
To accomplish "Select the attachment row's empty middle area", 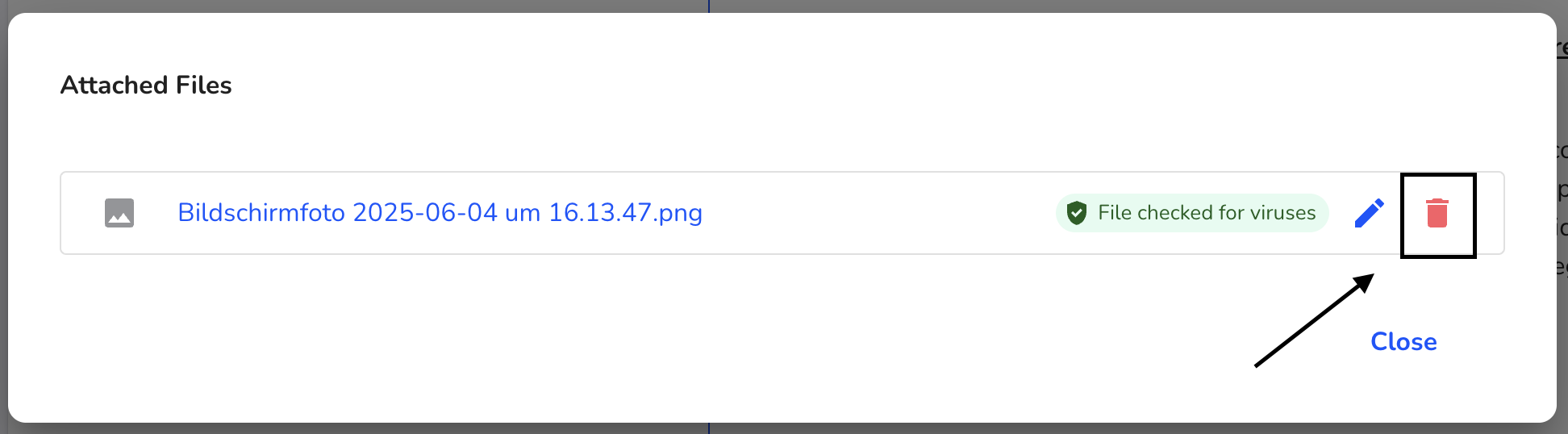I will (879, 213).
